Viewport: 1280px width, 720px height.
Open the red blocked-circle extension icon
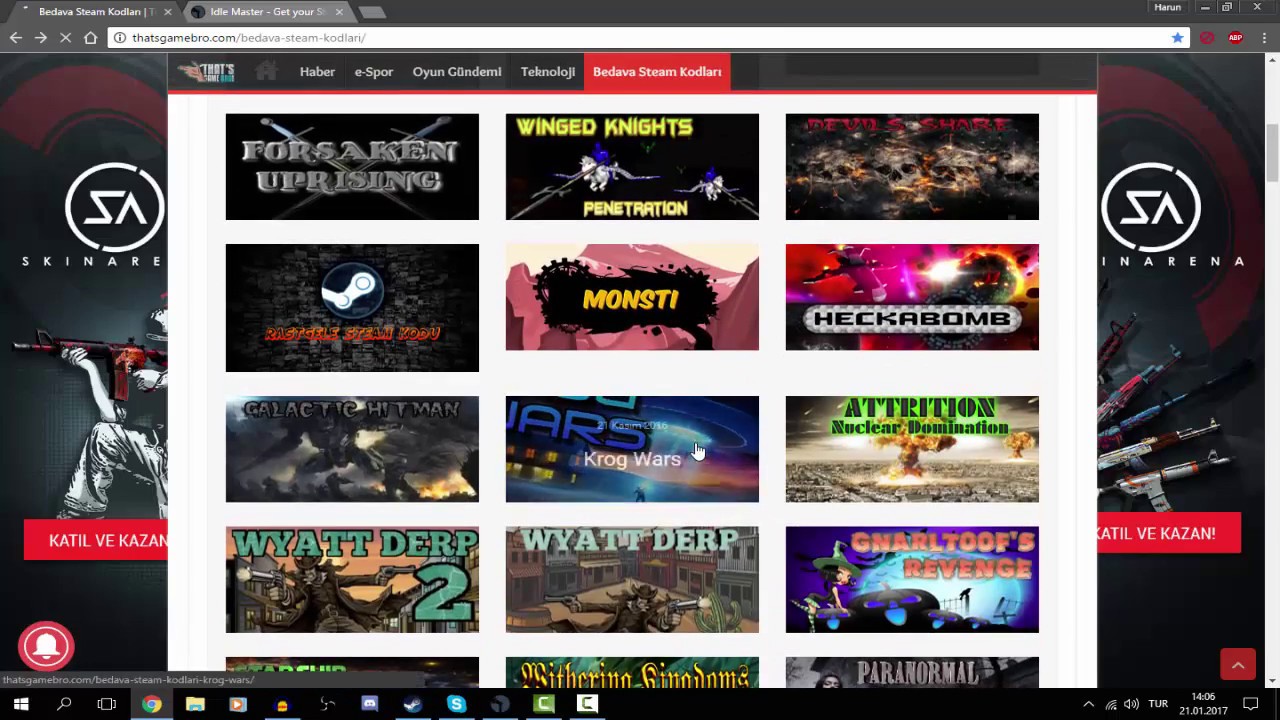click(1207, 38)
